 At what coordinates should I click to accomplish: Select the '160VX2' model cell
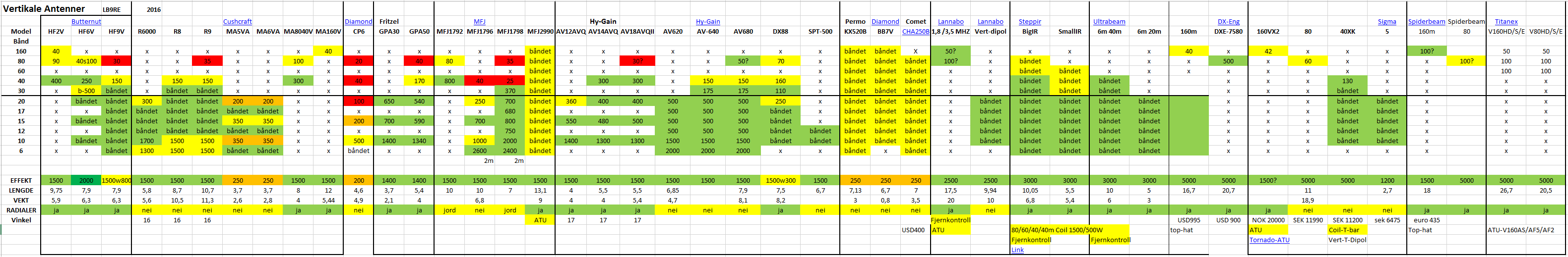pyautogui.click(x=1268, y=32)
